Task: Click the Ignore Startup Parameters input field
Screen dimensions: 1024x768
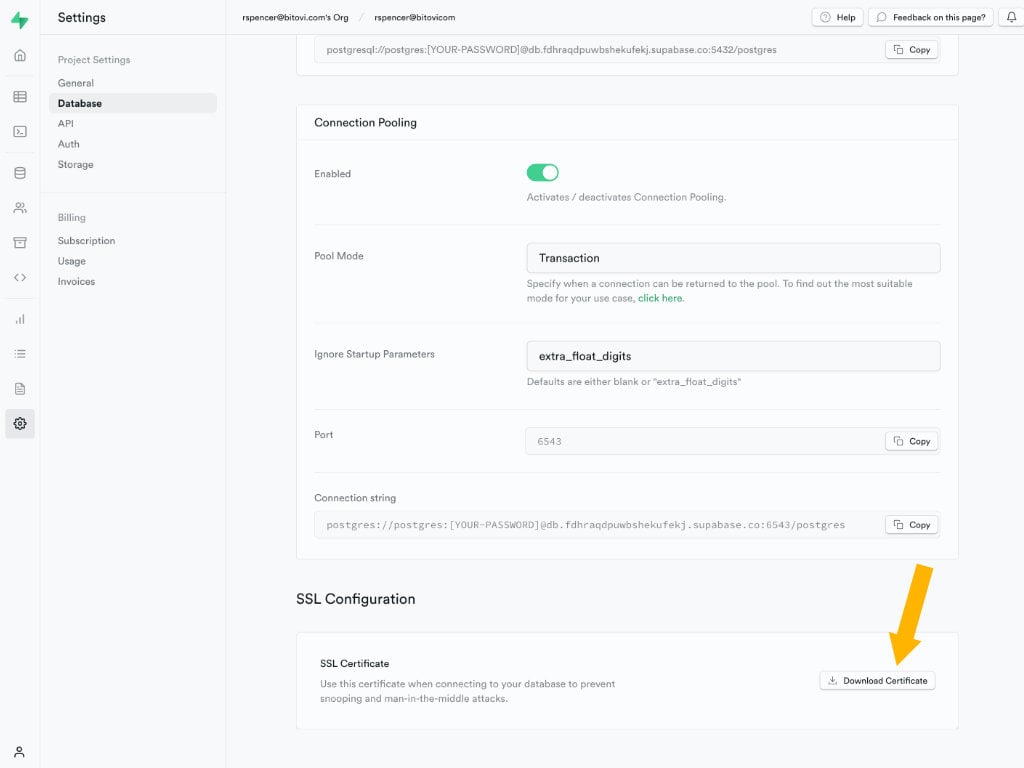Action: [733, 356]
